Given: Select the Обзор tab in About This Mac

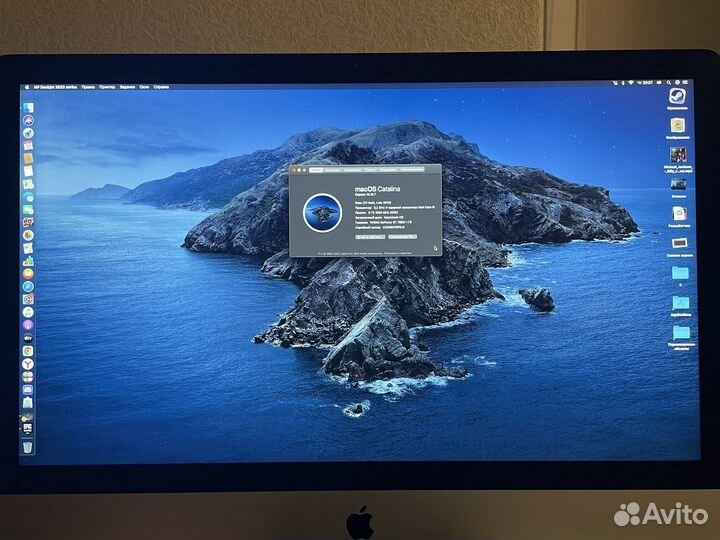Looking at the screenshot, I should pyautogui.click(x=316, y=170).
